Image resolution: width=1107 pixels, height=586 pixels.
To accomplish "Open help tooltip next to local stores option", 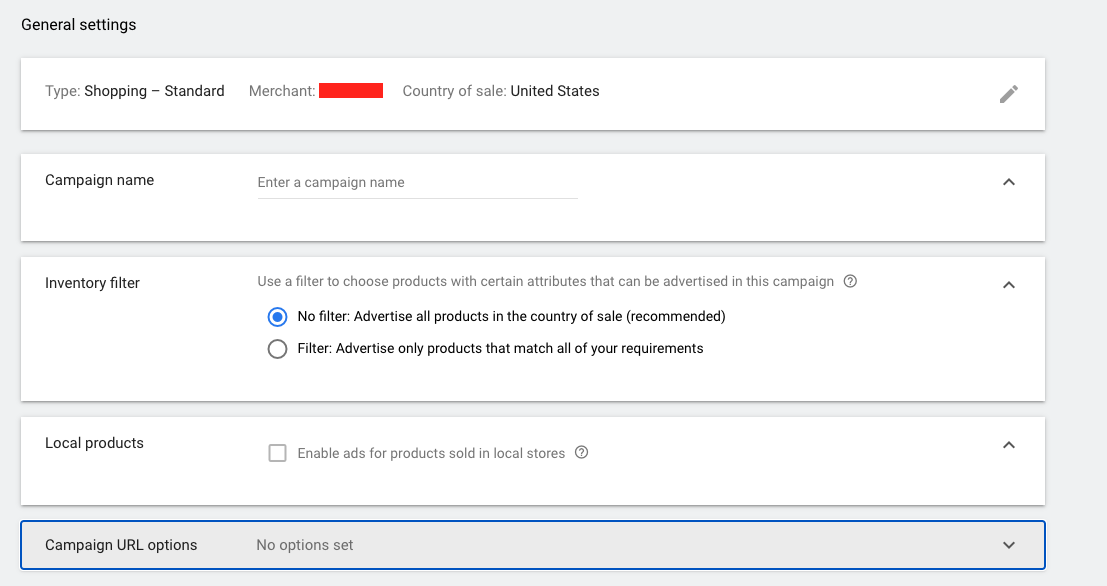I will tap(581, 452).
